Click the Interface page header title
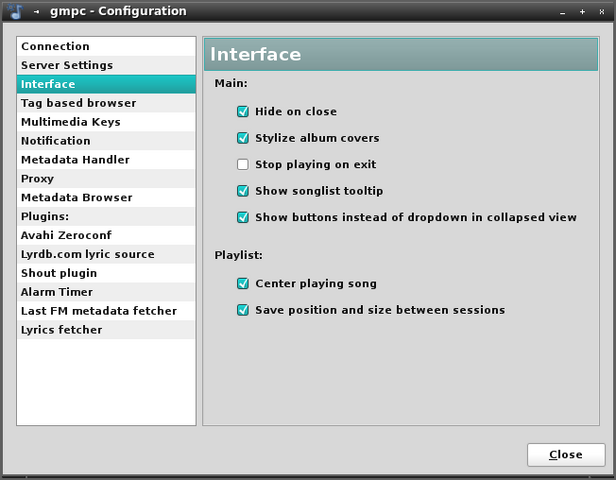 [255, 54]
